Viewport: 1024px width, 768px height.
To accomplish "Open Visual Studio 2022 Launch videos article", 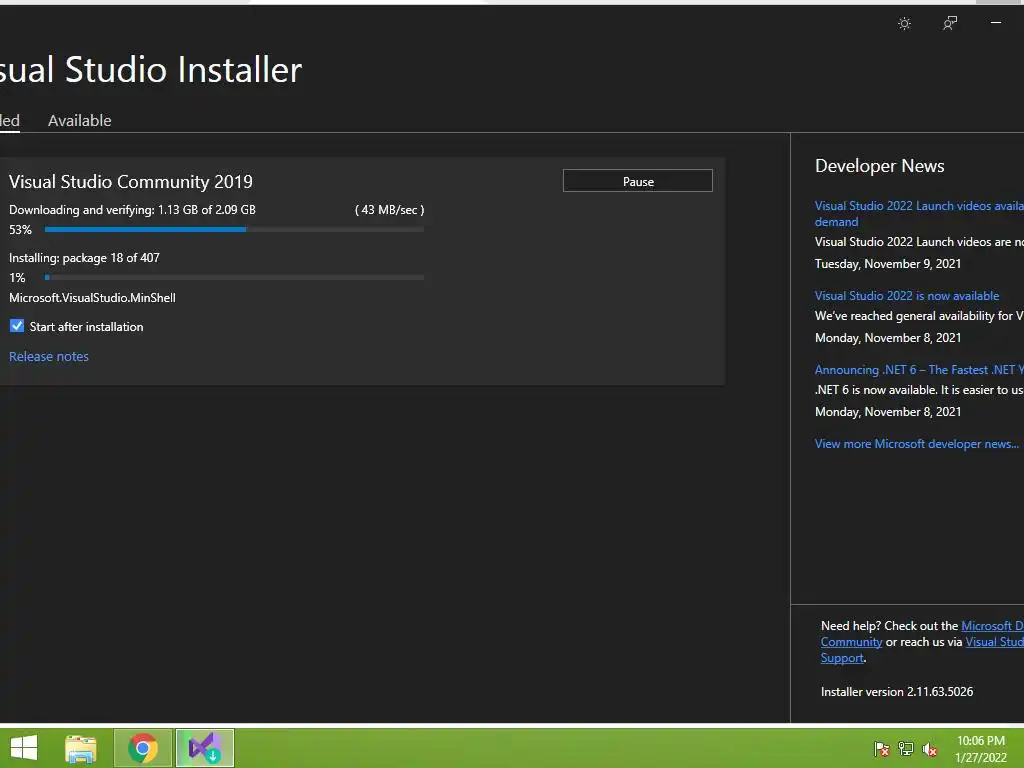I will pyautogui.click(x=919, y=214).
